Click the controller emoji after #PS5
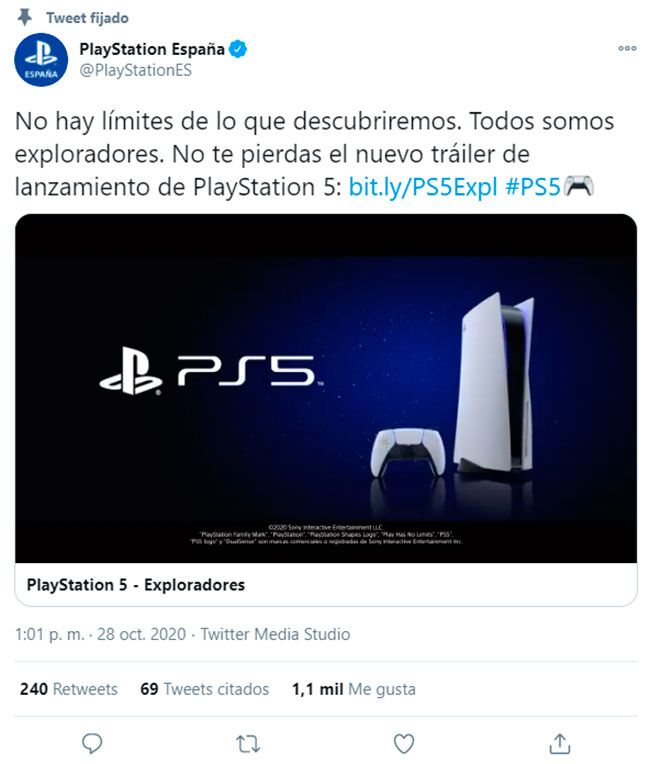 pos(578,186)
